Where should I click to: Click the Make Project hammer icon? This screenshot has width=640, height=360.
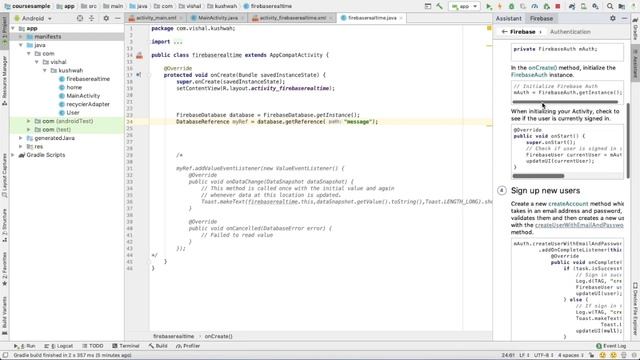pyautogui.click(x=439, y=7)
